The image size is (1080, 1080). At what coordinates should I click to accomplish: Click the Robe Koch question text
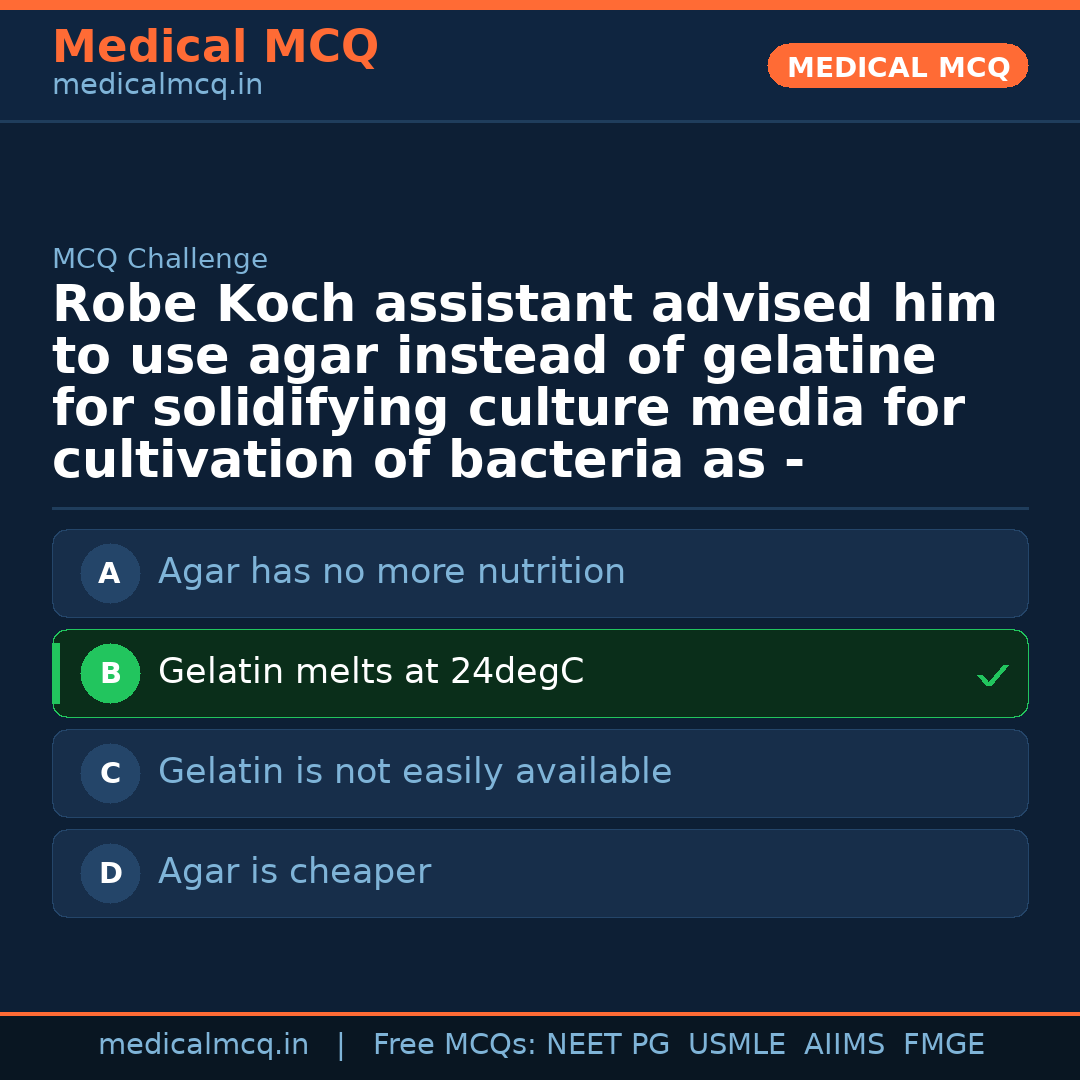(525, 382)
